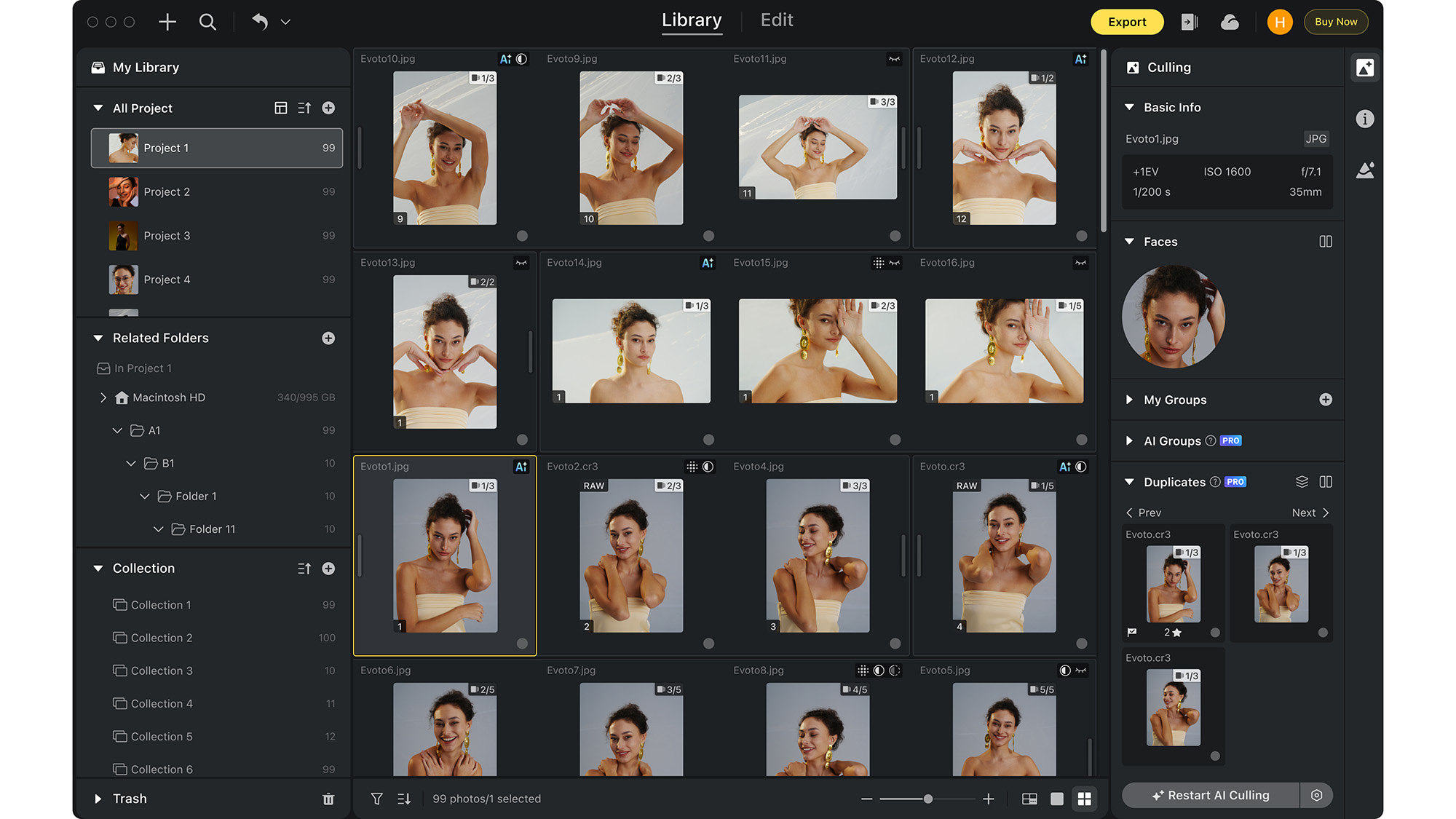The image size is (1456, 819).
Task: Go to the Prev duplicate set
Action: [x=1144, y=513]
